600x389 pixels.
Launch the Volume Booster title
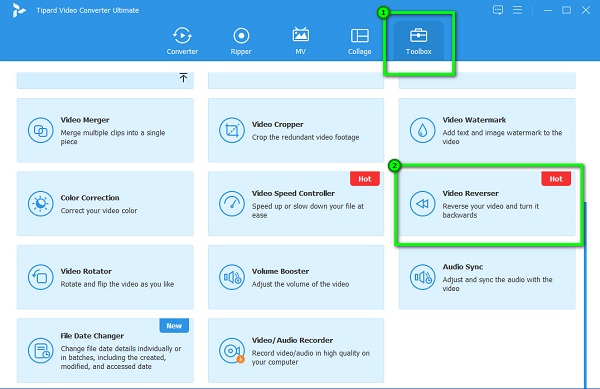(x=280, y=272)
